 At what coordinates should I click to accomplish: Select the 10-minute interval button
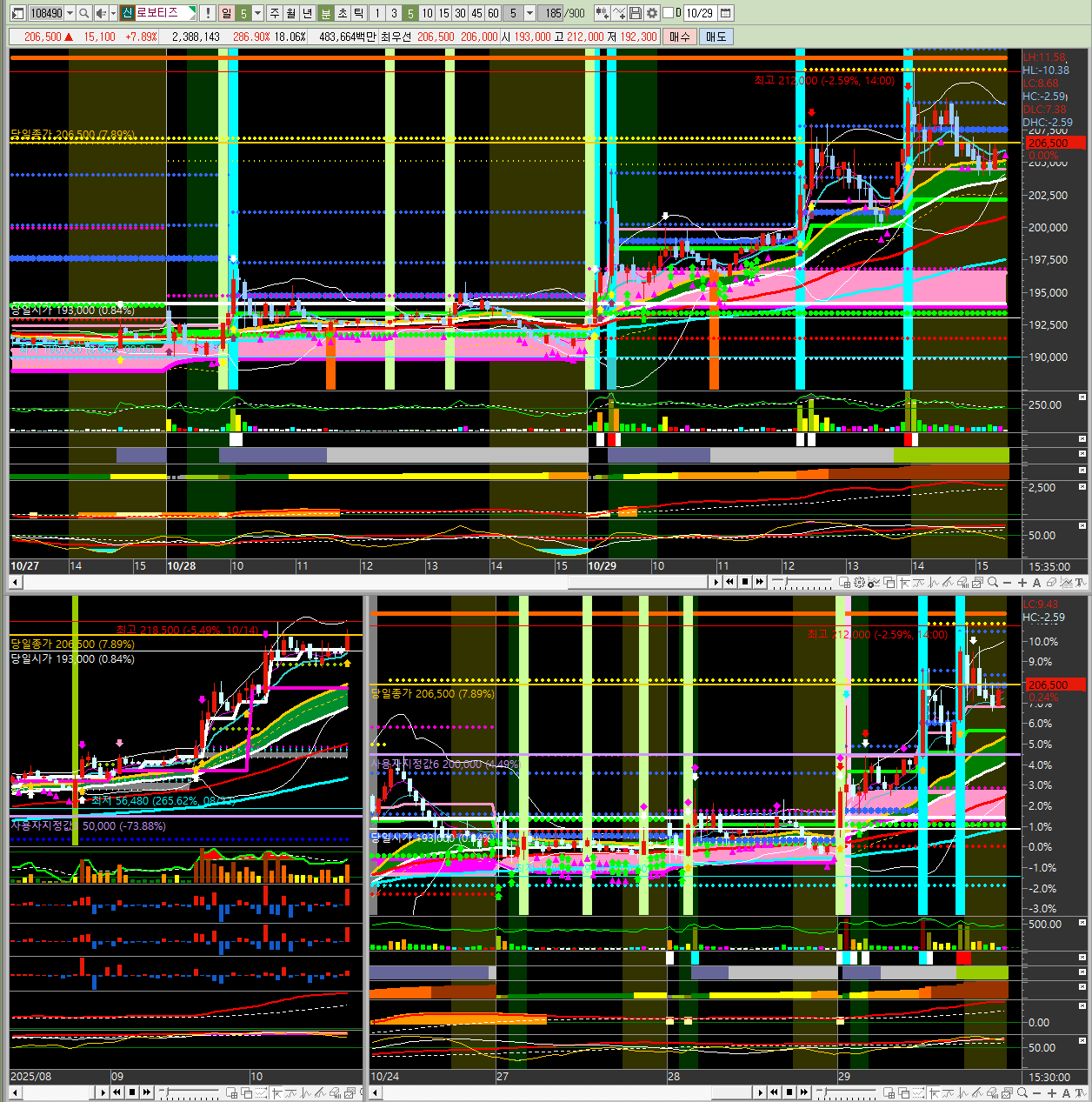tap(427, 13)
